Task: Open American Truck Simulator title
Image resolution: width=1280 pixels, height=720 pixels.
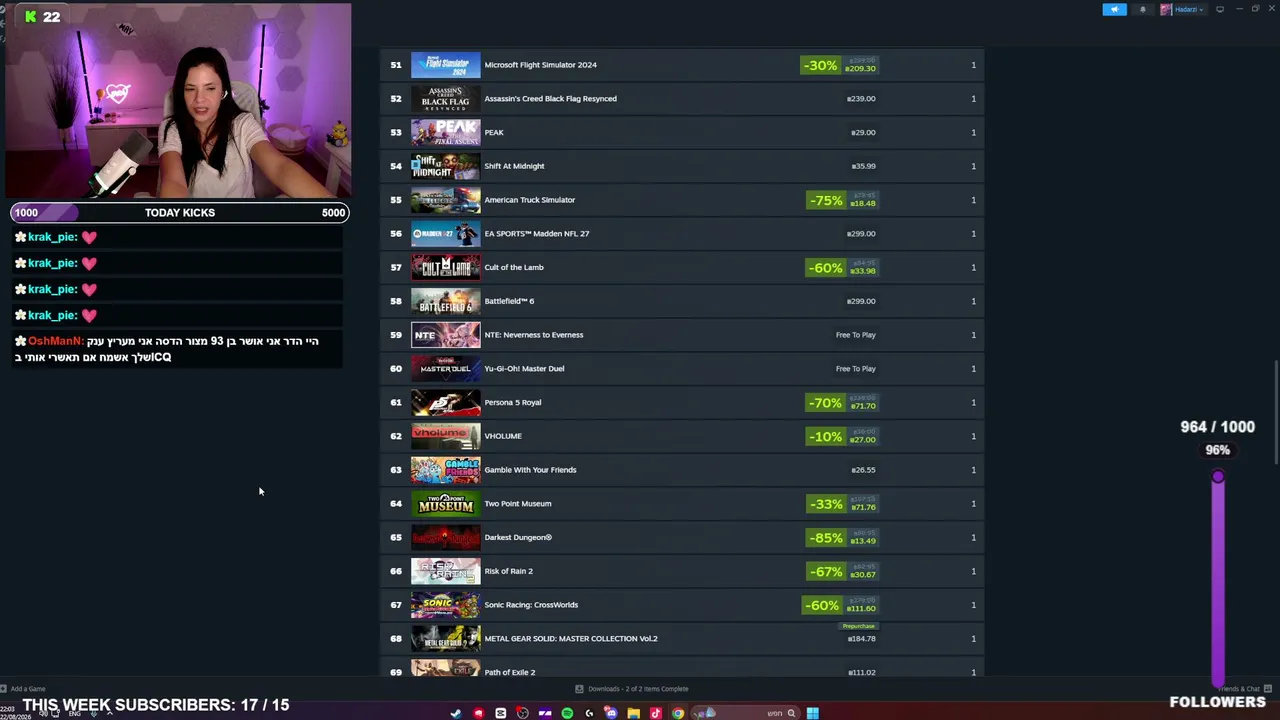Action: click(529, 200)
